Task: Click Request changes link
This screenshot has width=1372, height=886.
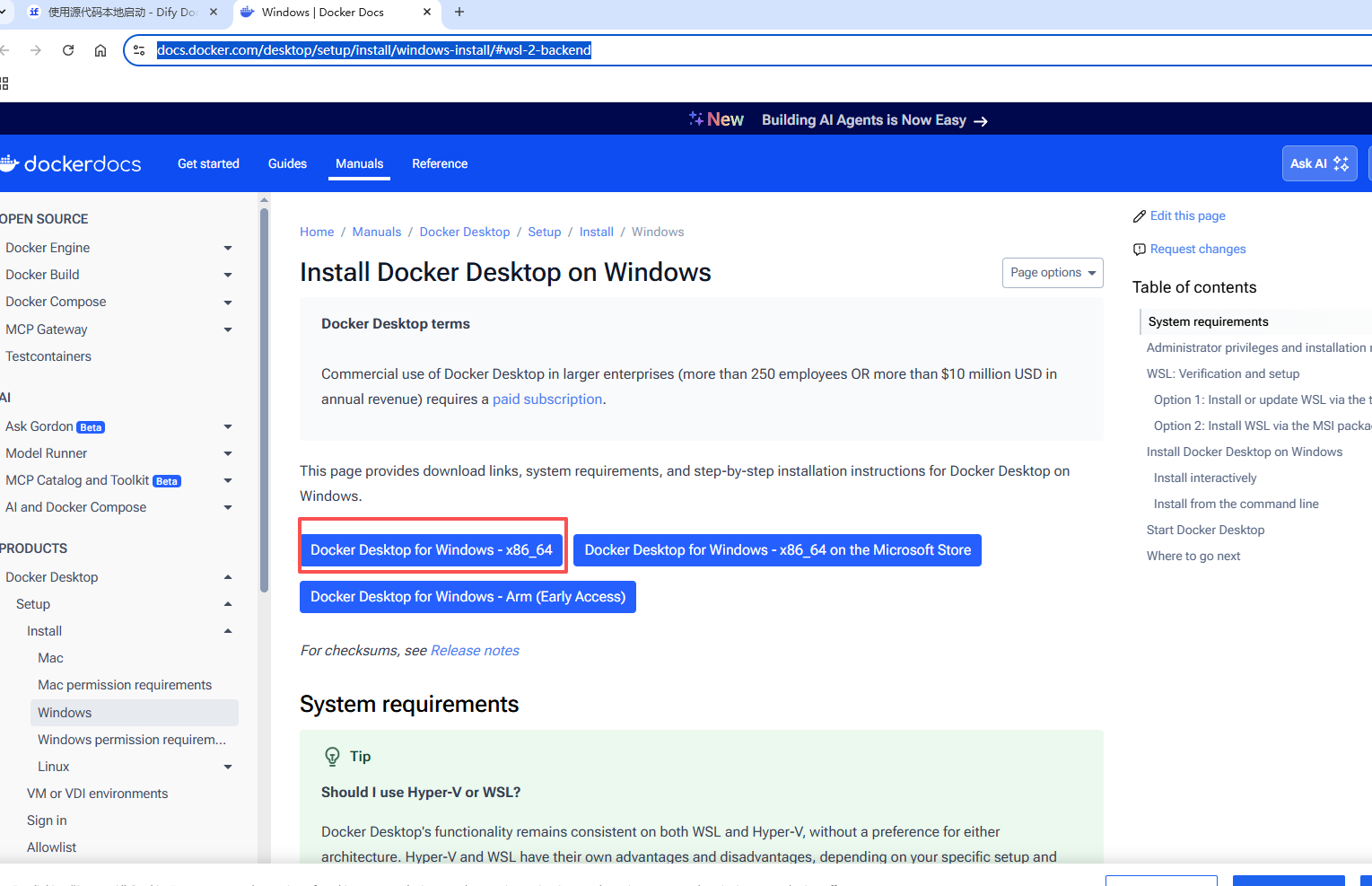Action: coord(1198,250)
